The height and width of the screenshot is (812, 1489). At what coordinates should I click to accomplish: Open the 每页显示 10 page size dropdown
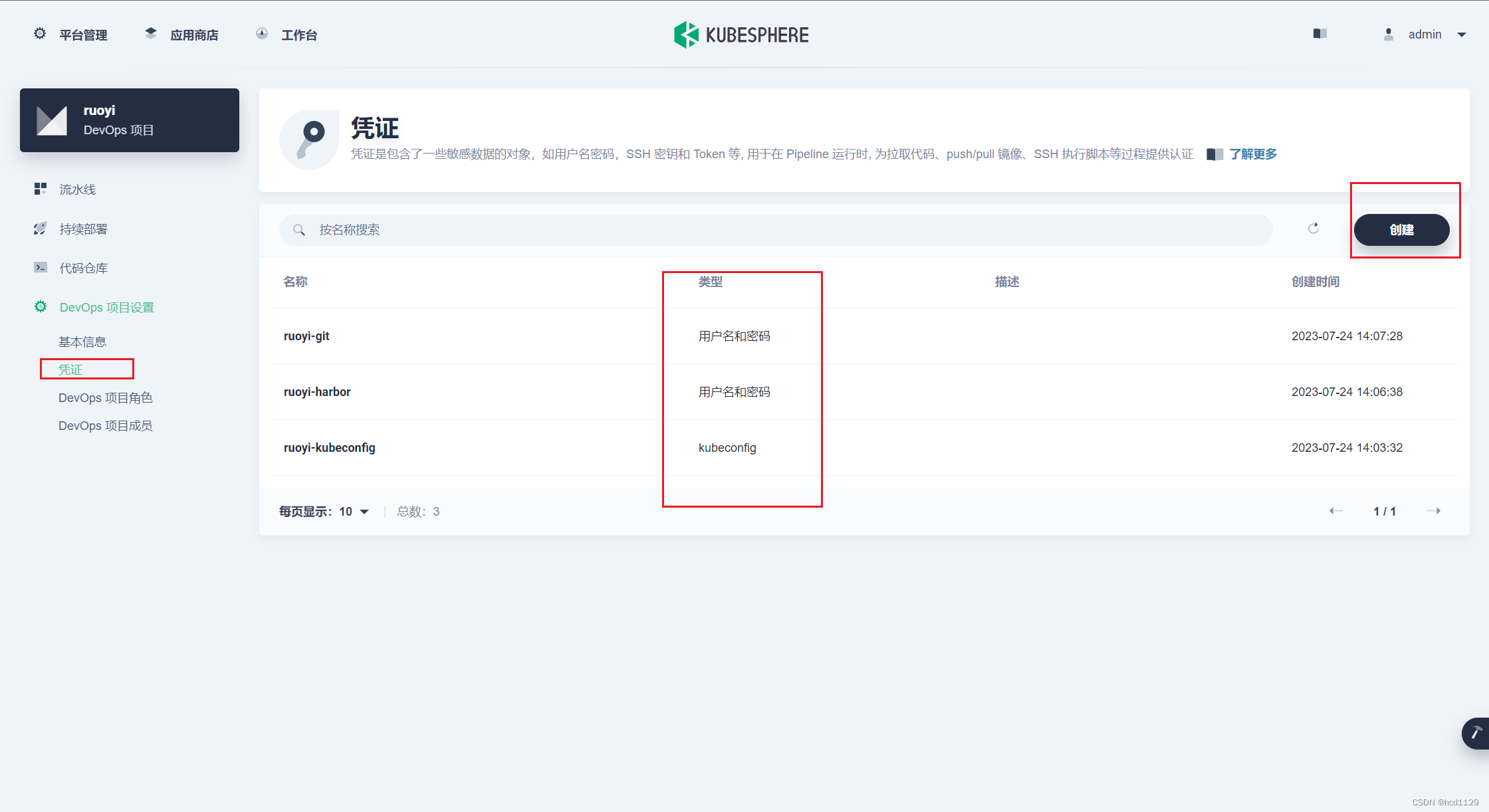324,511
